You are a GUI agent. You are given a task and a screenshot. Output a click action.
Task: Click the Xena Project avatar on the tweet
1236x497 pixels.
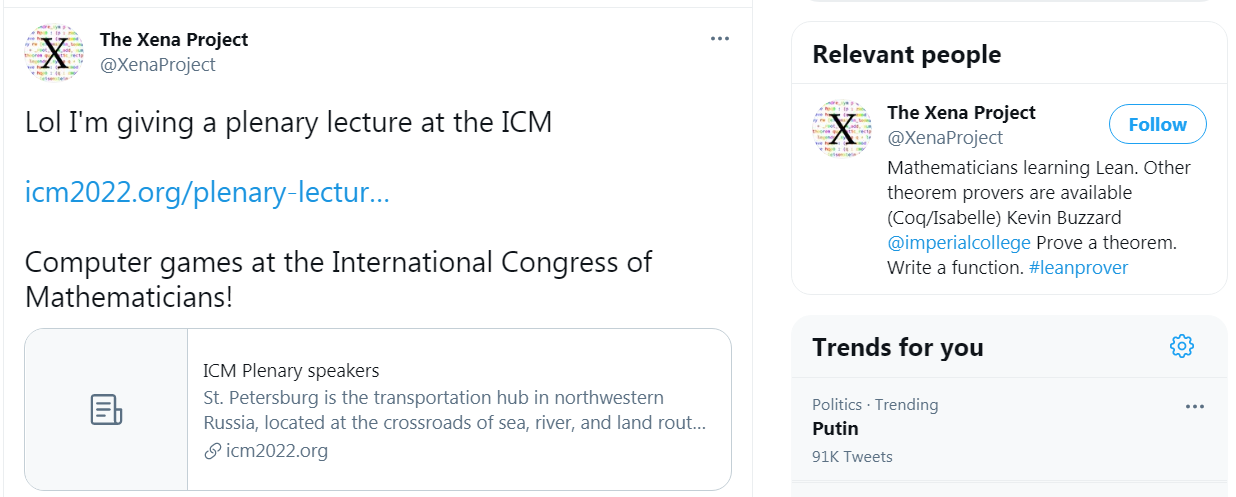[x=54, y=52]
